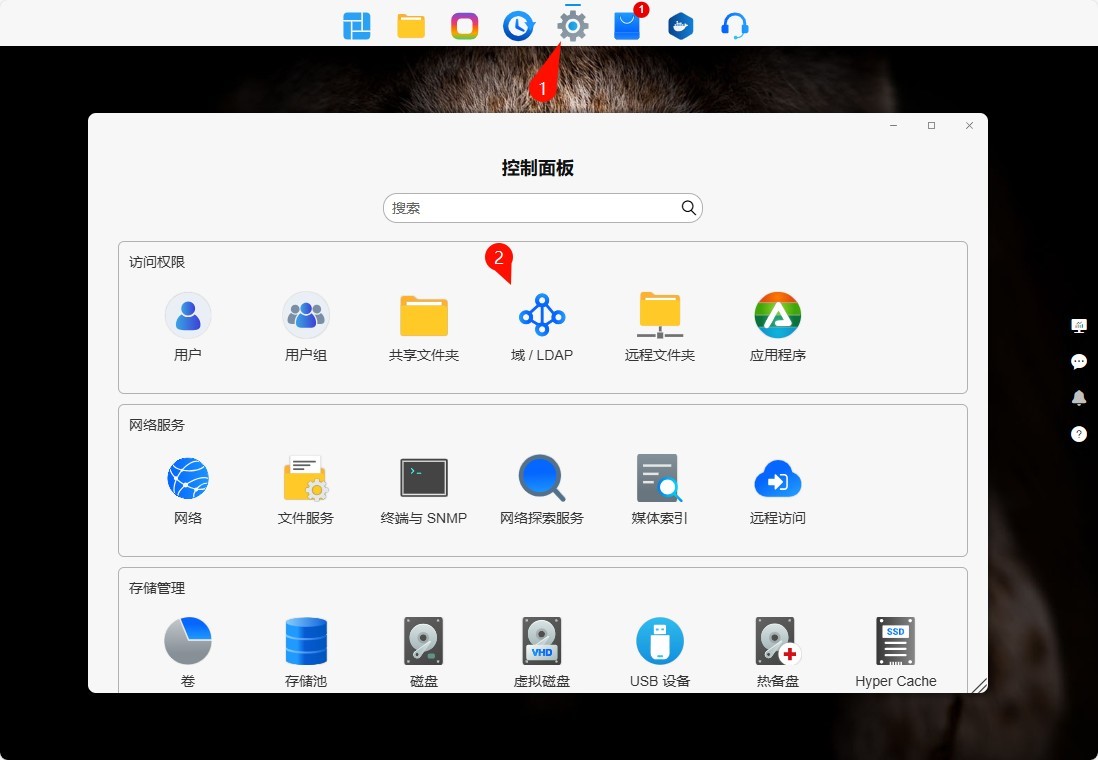Minimize the 控制面板 window

[894, 125]
